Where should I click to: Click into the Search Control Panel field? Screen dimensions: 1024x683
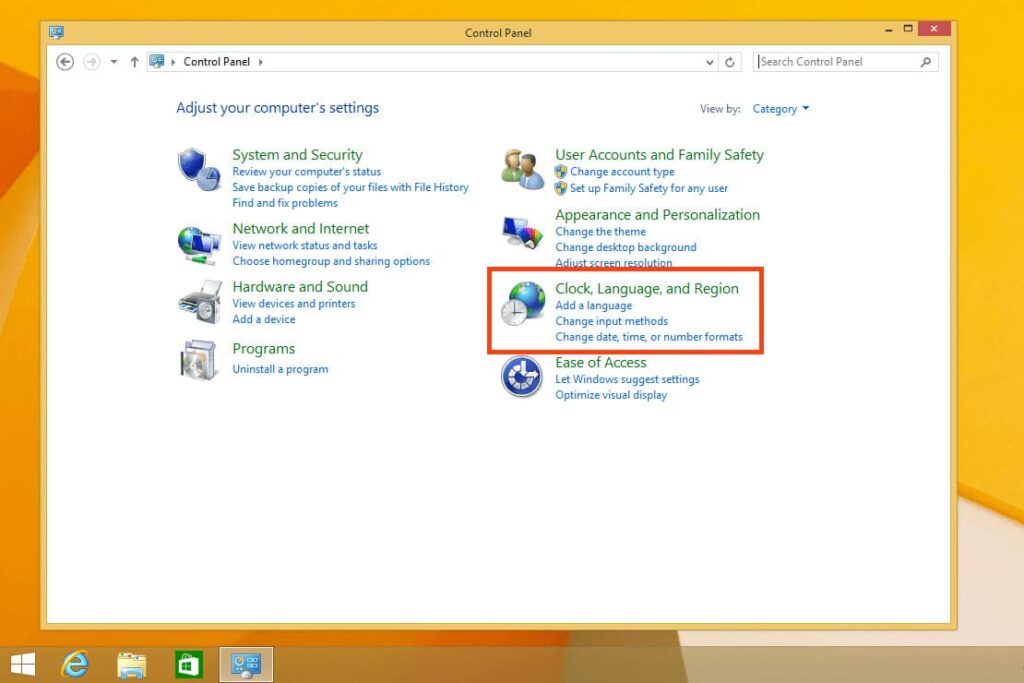coord(836,62)
